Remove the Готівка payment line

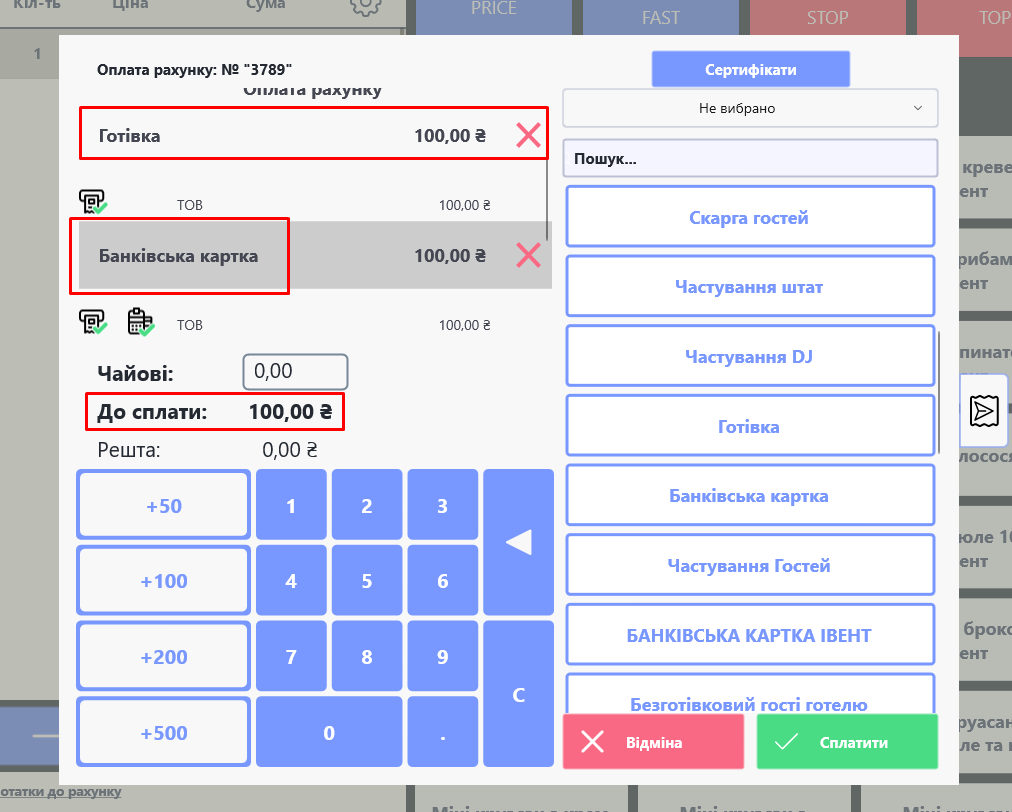[x=528, y=135]
